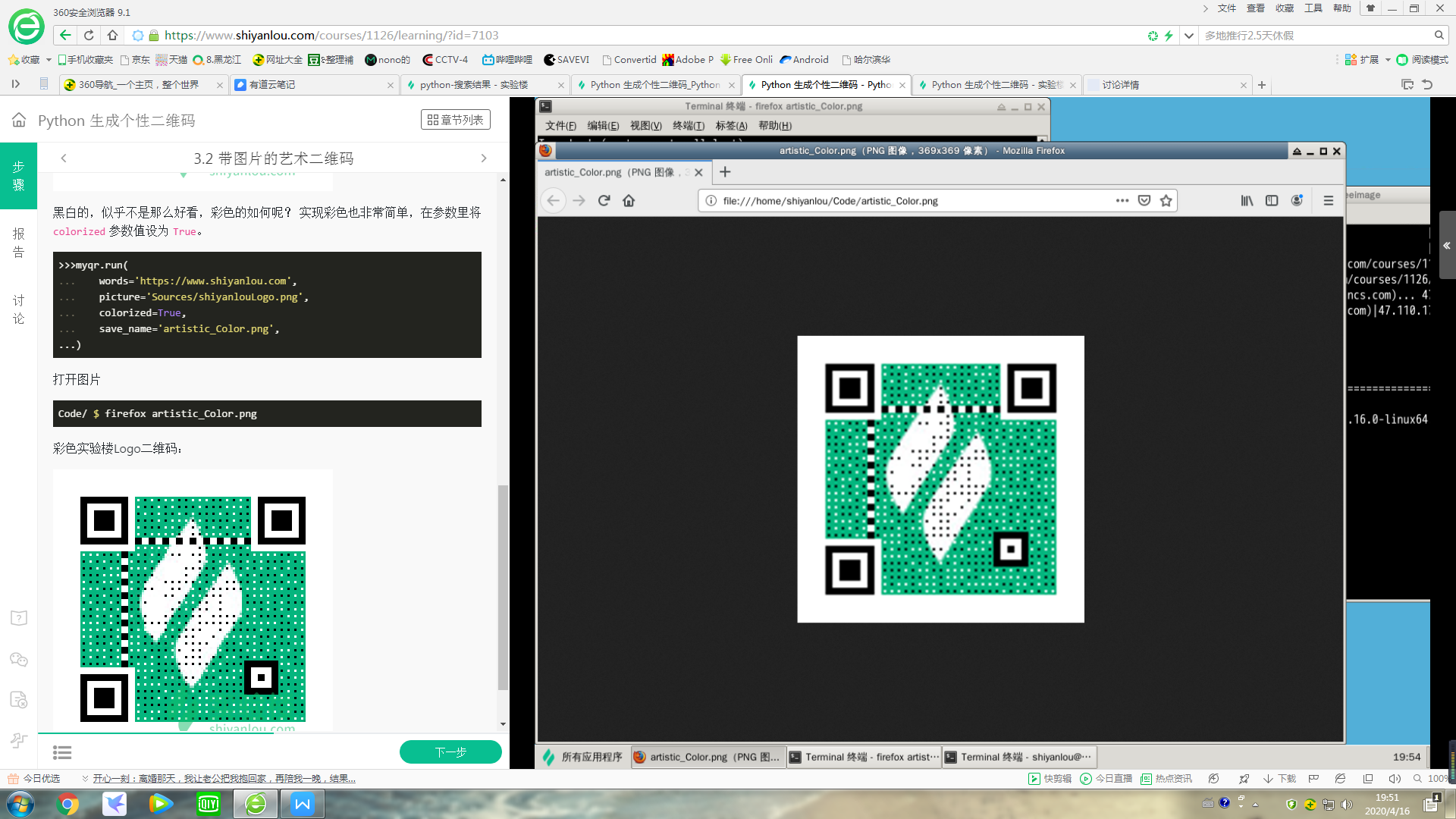Toggle Firefox sidebar icon

1272,201
